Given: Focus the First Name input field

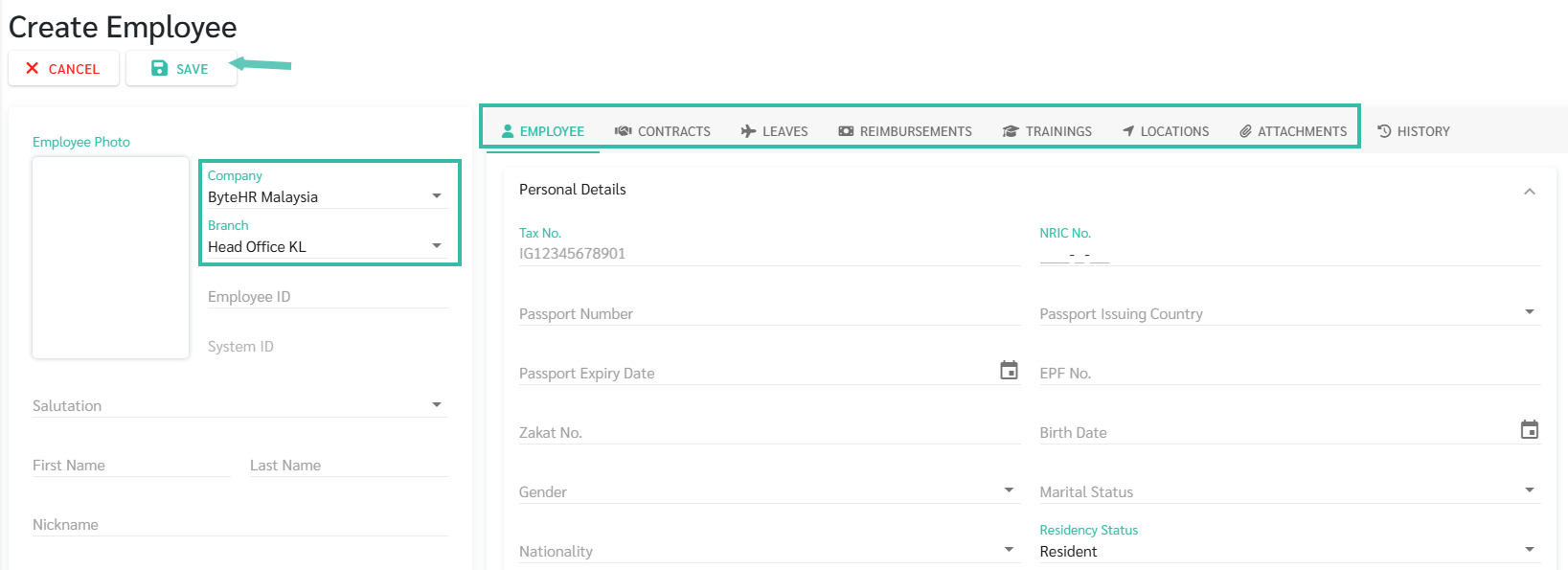Looking at the screenshot, I should coord(131,465).
